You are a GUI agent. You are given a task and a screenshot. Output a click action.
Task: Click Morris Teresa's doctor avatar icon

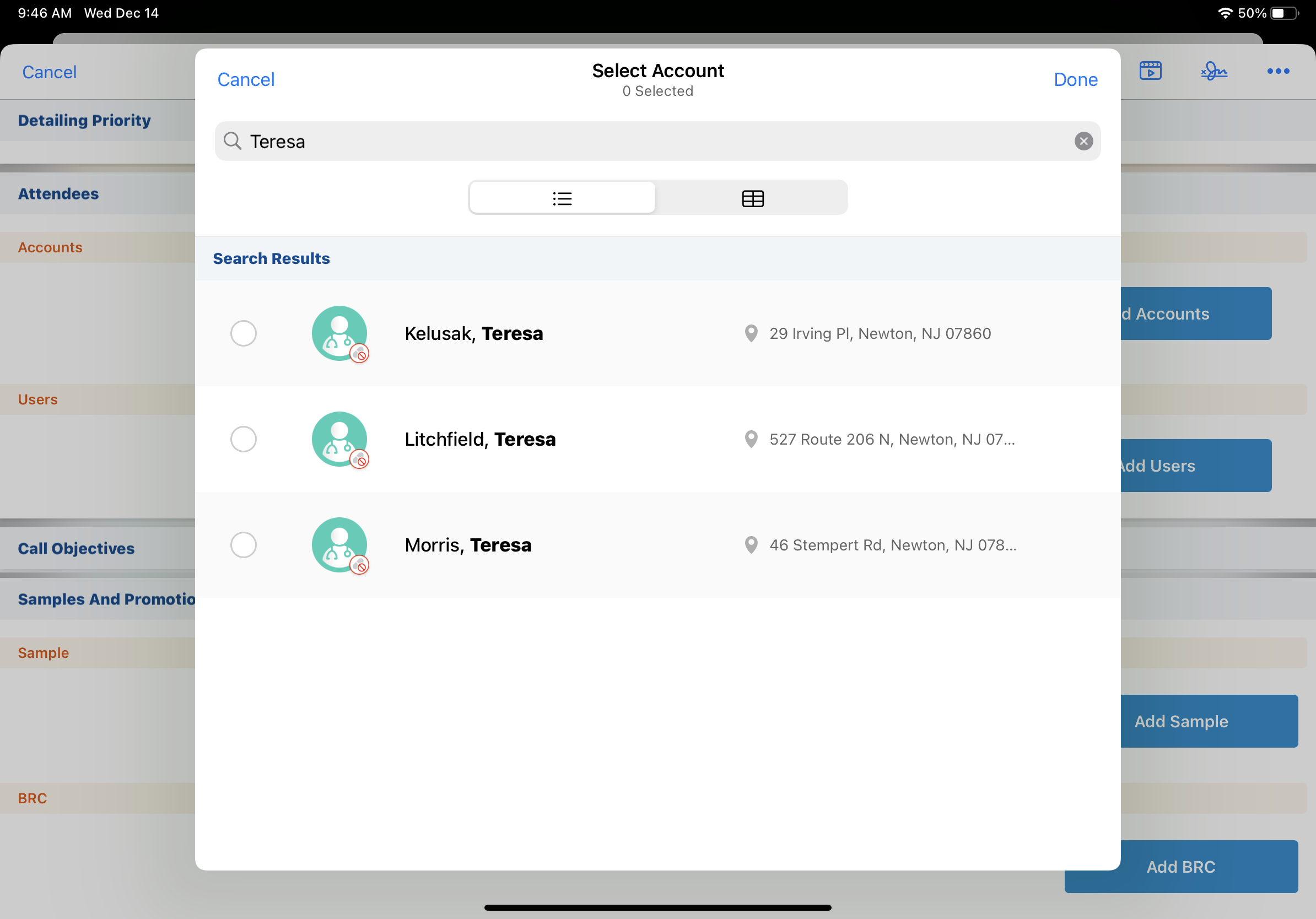coord(339,545)
